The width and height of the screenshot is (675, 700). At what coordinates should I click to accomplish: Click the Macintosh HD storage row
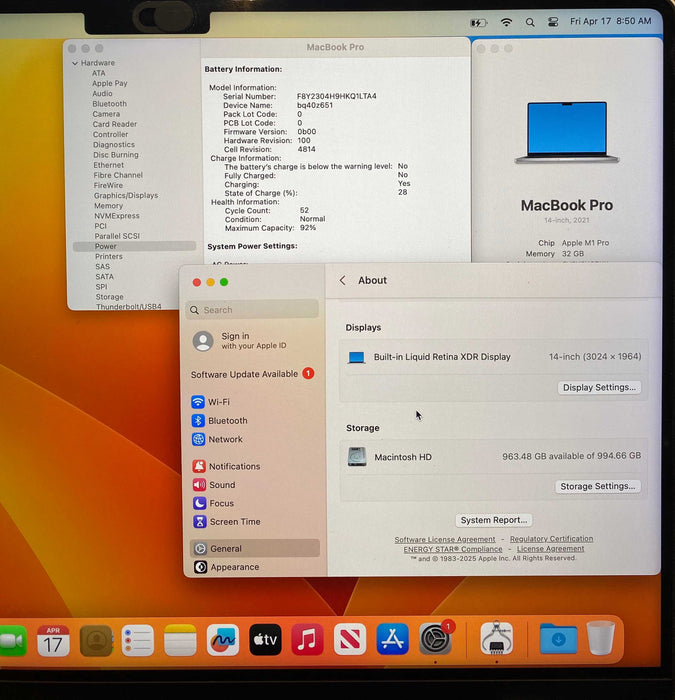click(494, 457)
